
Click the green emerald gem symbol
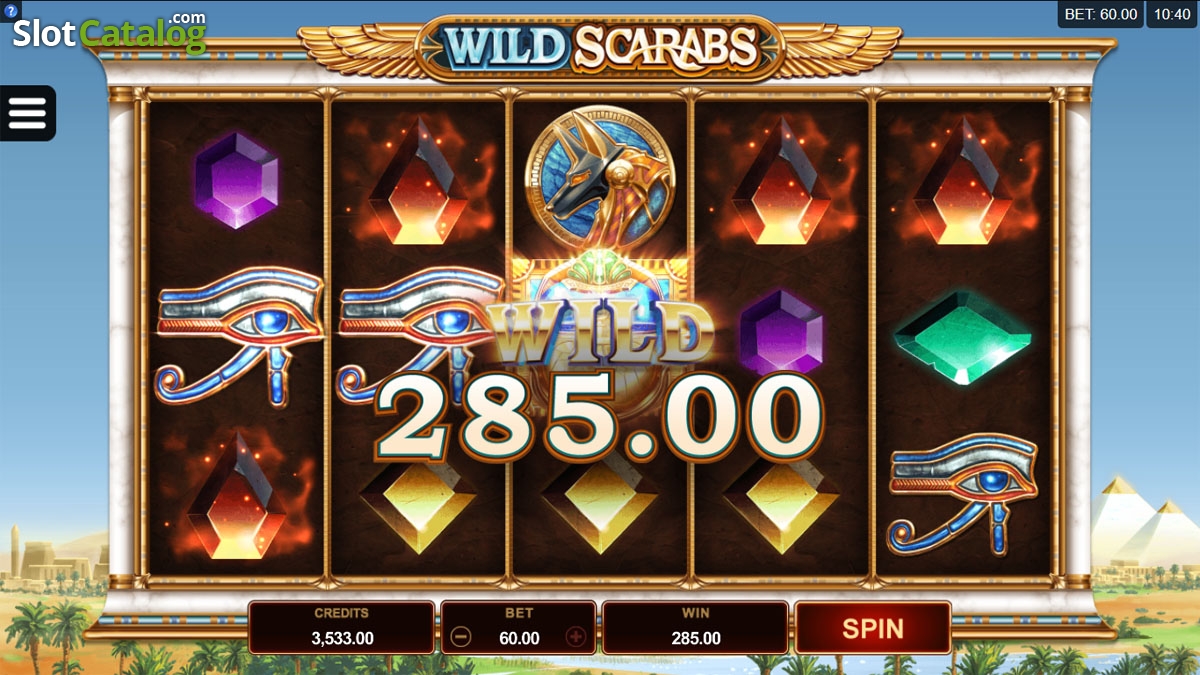pyautogui.click(x=962, y=337)
